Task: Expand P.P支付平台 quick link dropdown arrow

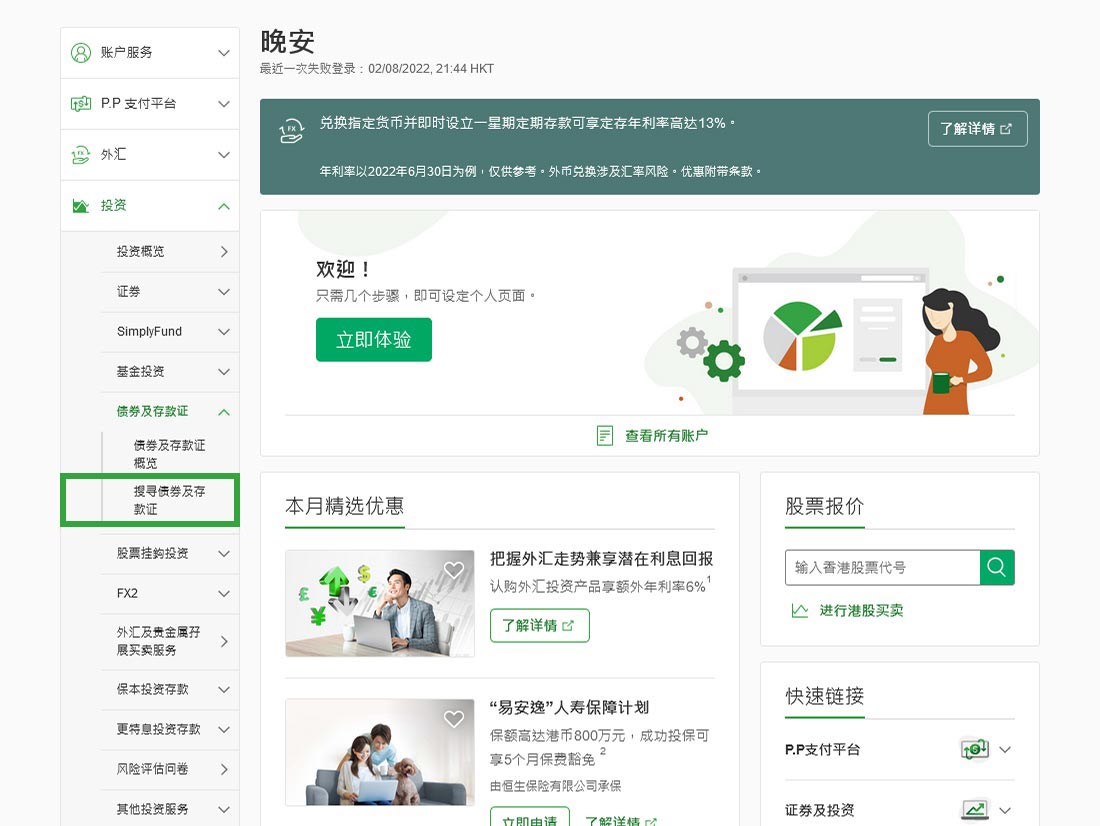Action: pos(1005,750)
